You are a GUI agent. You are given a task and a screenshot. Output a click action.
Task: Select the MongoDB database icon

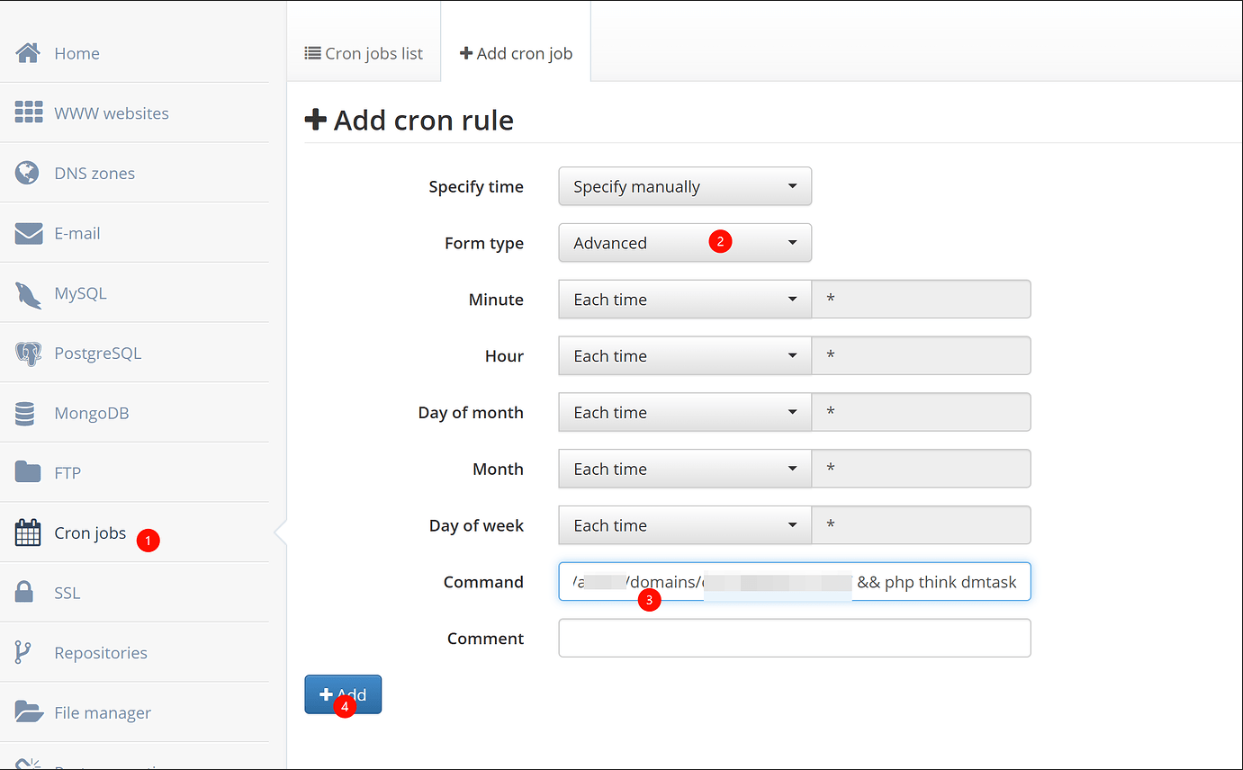pyautogui.click(x=26, y=413)
